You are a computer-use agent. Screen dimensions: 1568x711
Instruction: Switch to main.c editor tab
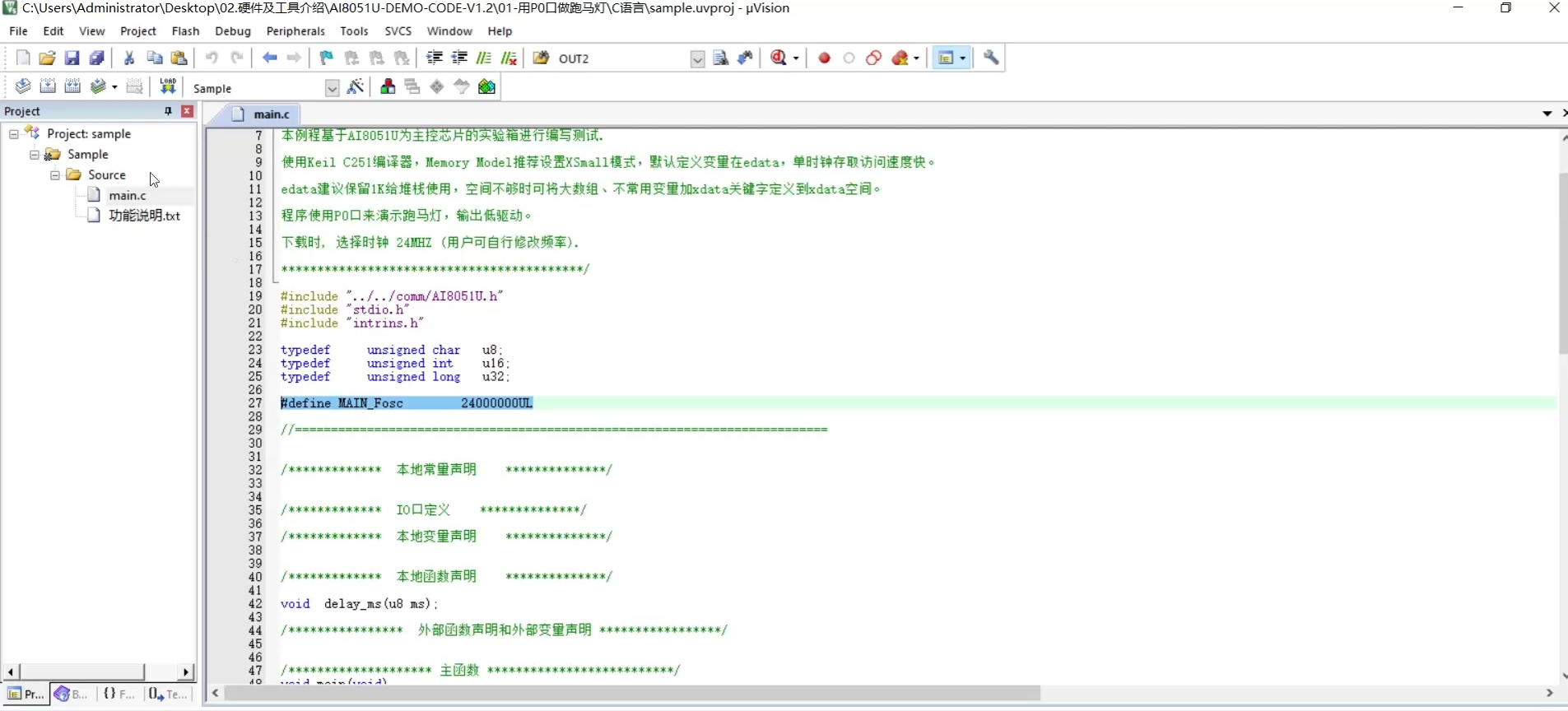coord(263,114)
